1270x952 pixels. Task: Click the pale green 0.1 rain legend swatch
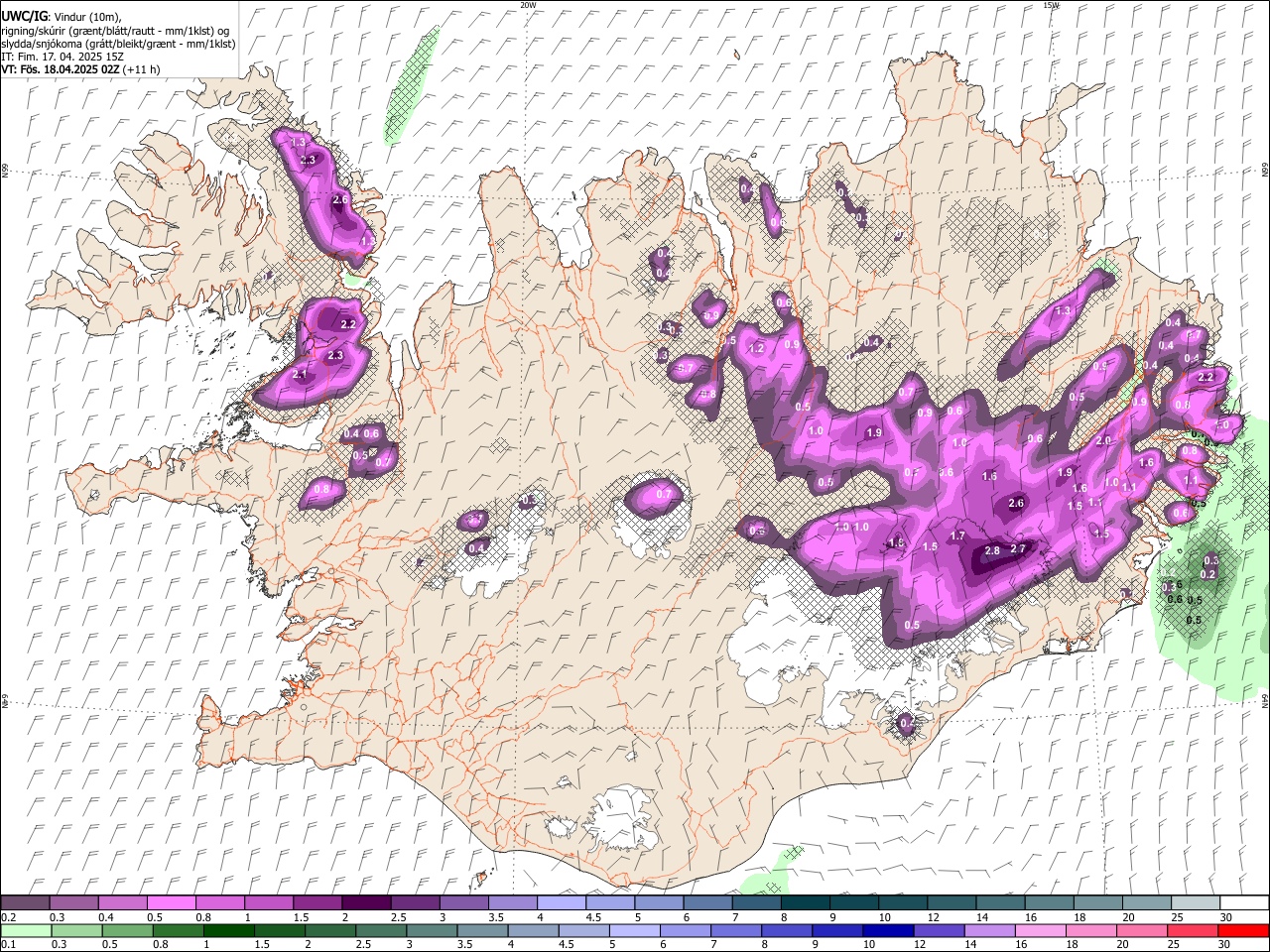pos(26,930)
